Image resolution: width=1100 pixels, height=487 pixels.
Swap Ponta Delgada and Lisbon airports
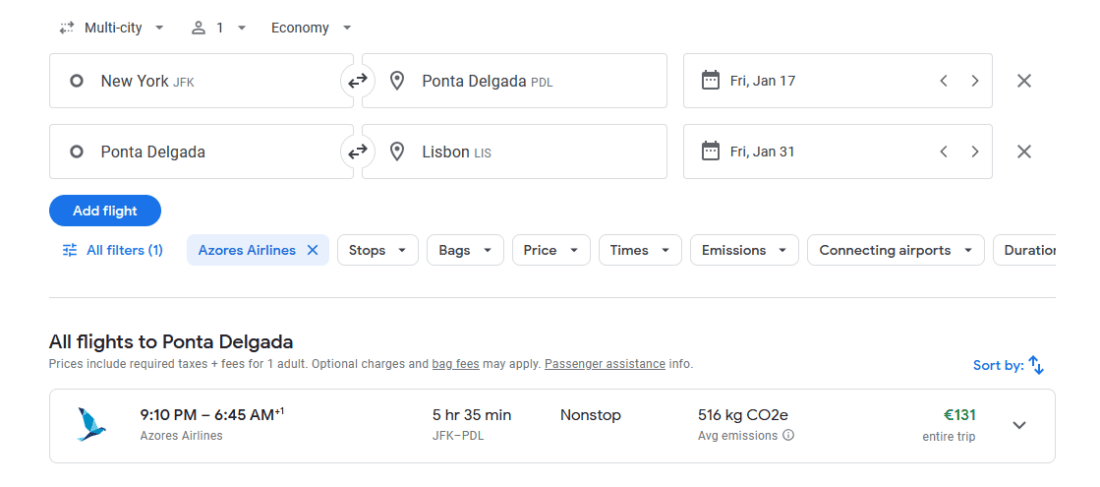pyautogui.click(x=357, y=152)
